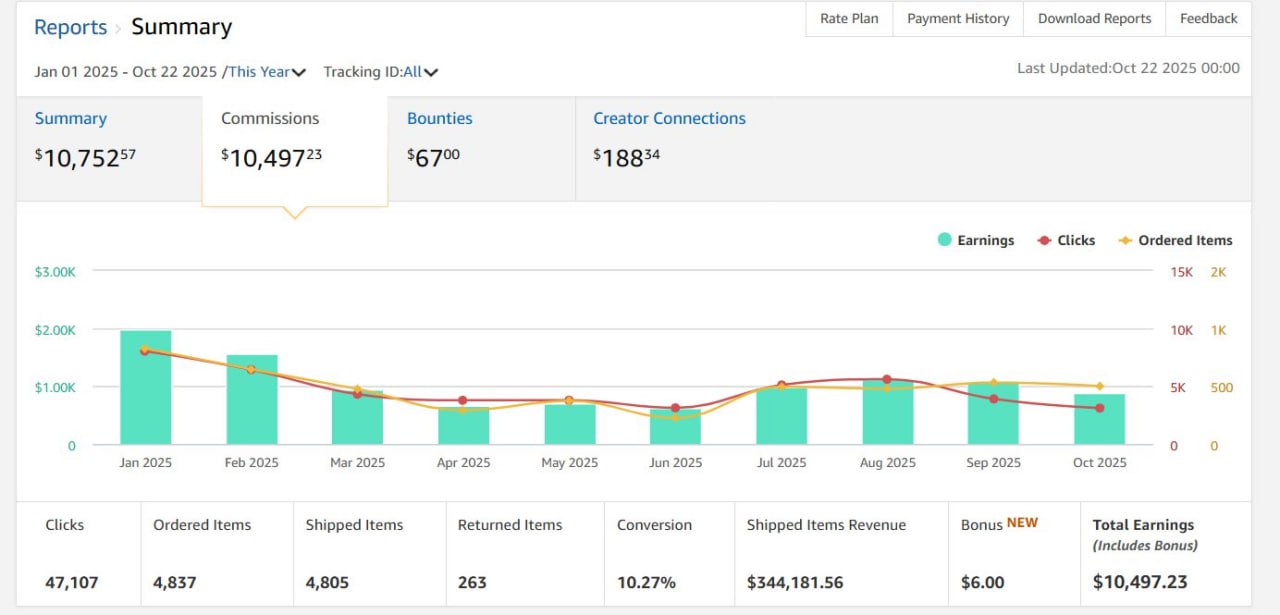Click the Aug 2025 clicks data point
Screen dimensions: 1280x615
coord(887,379)
